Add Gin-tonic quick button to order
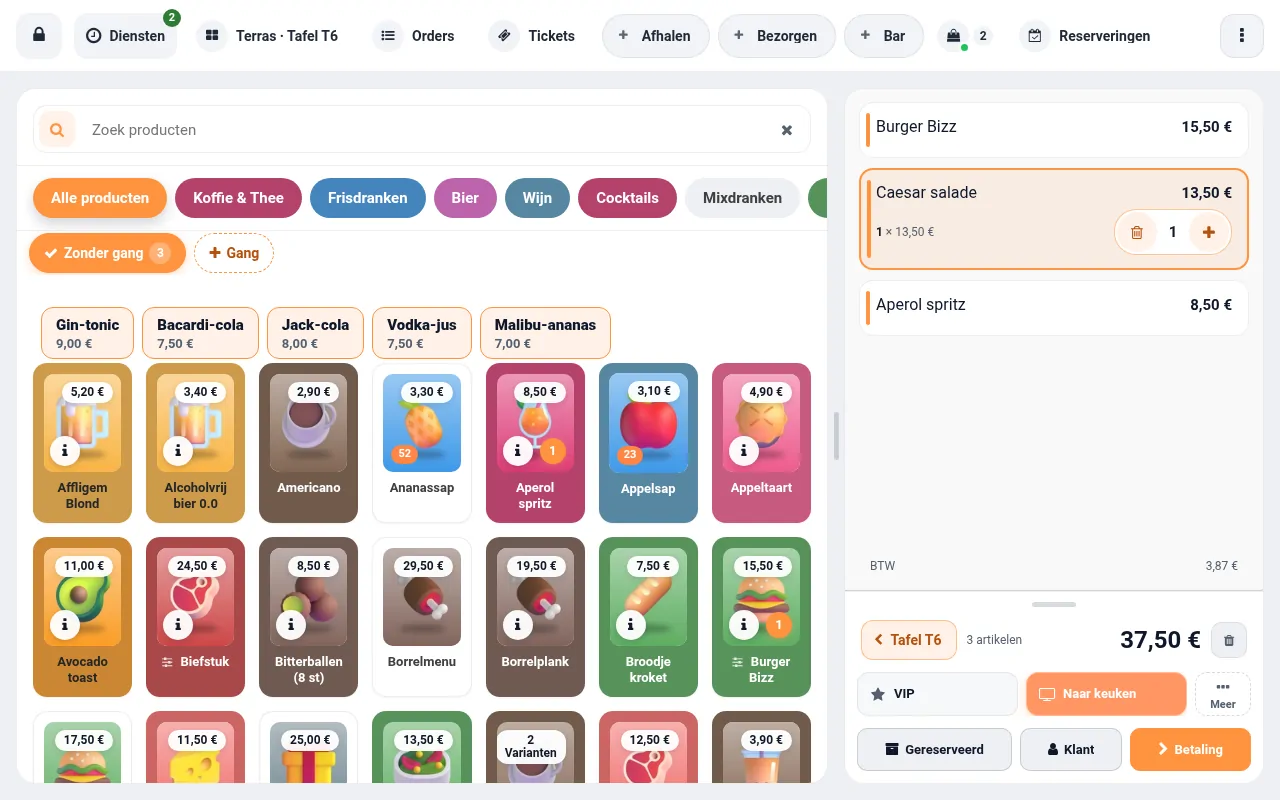The width and height of the screenshot is (1280, 800). click(87, 333)
